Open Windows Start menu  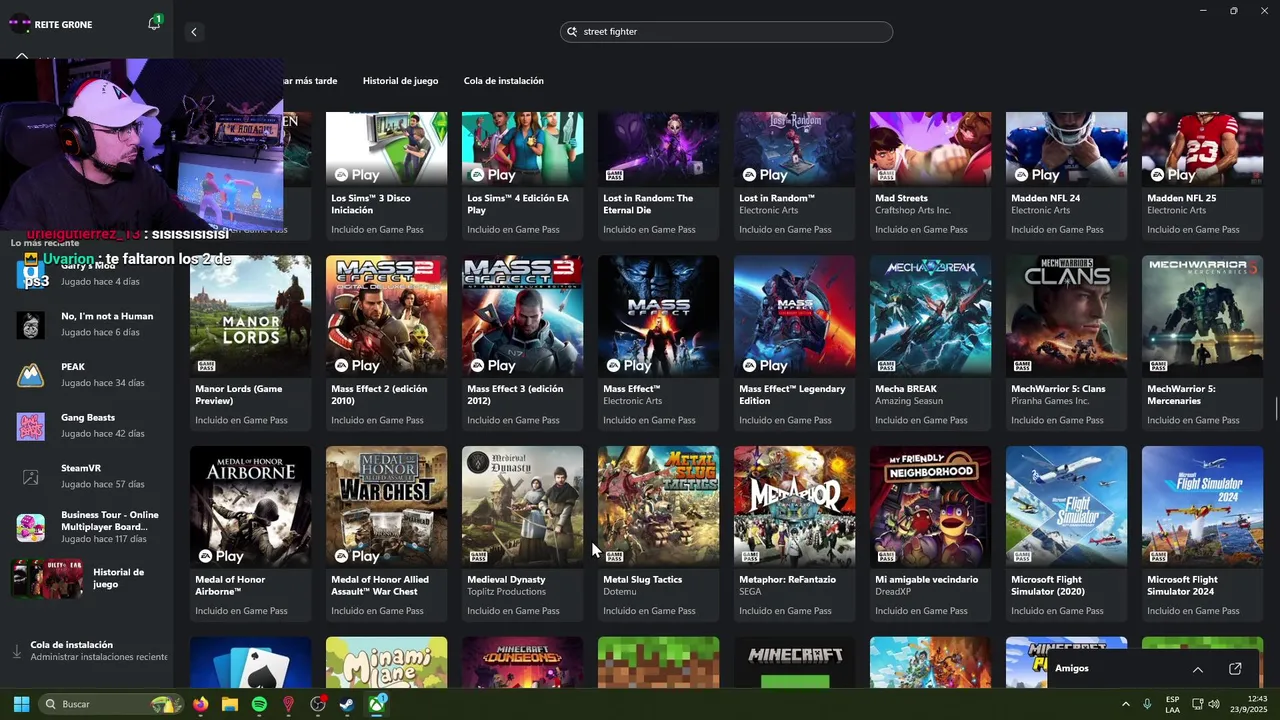point(21,704)
